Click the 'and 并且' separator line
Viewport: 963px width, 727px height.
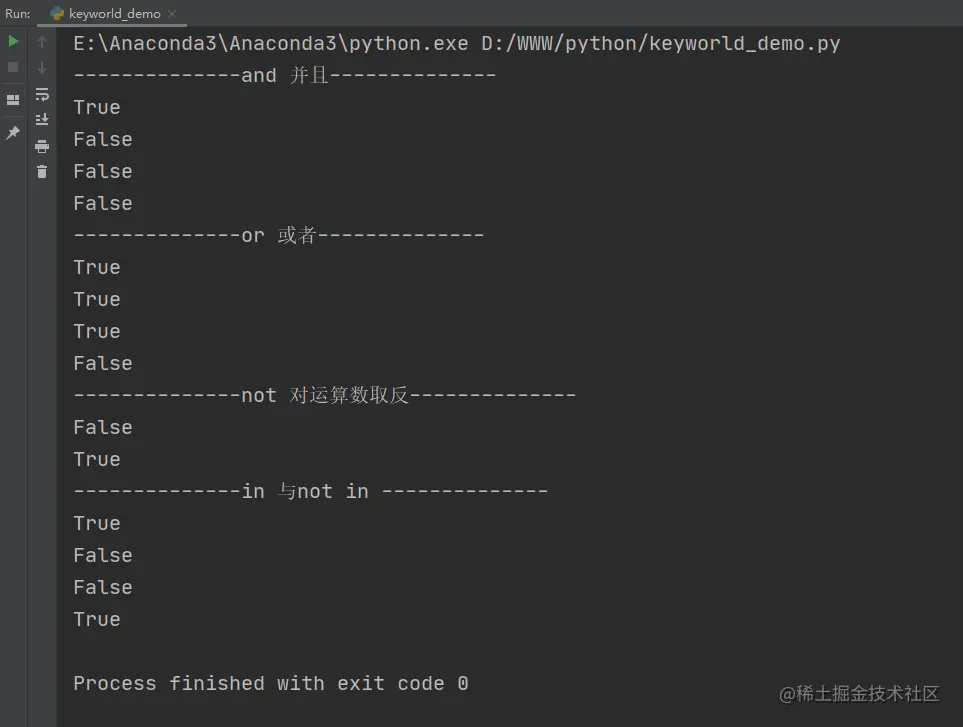[284, 76]
